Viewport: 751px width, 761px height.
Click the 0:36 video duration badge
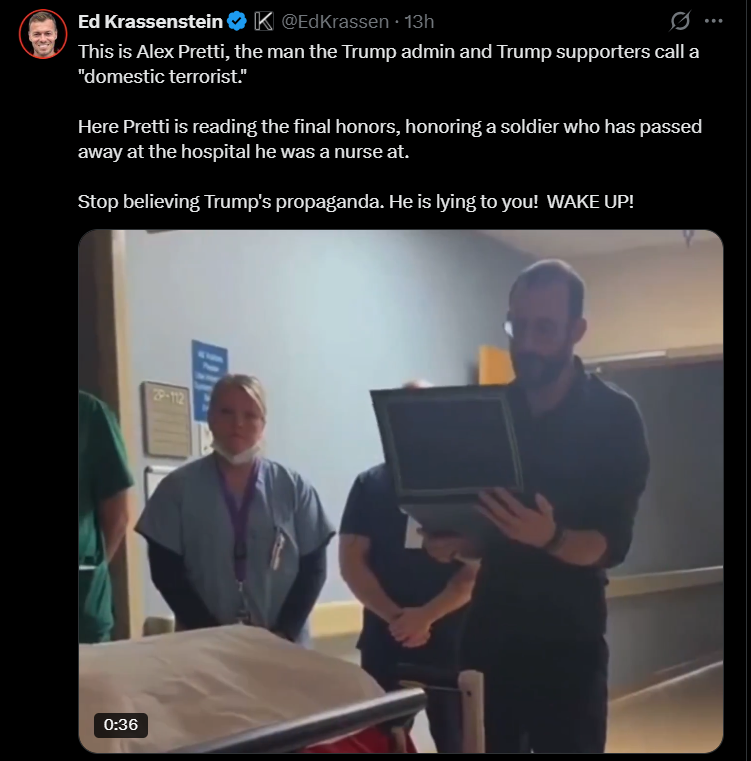[121, 725]
